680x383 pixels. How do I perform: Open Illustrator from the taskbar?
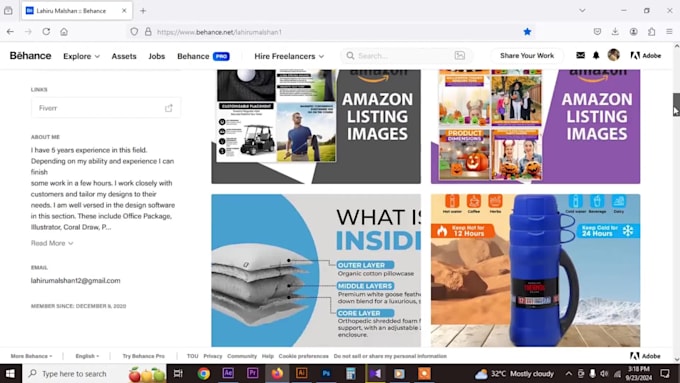tap(301, 373)
